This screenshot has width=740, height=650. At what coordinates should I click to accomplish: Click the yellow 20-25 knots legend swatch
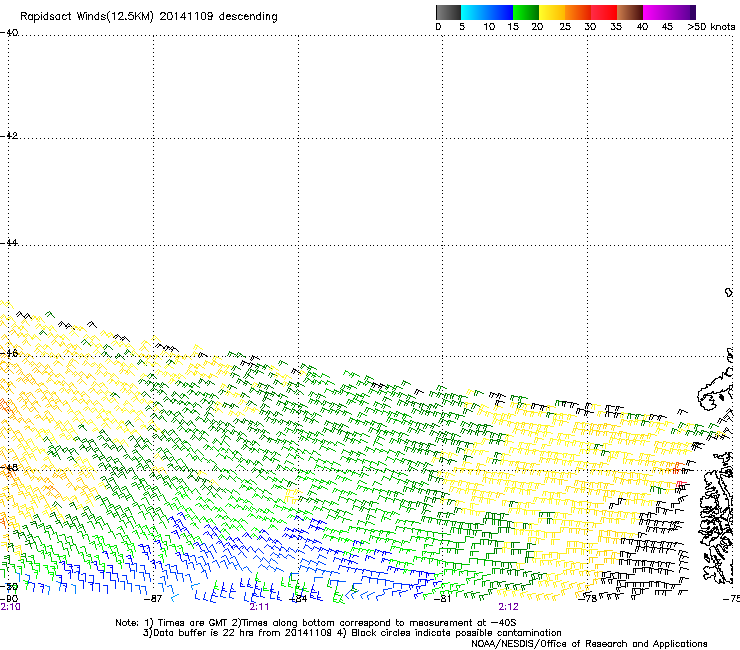(x=552, y=12)
